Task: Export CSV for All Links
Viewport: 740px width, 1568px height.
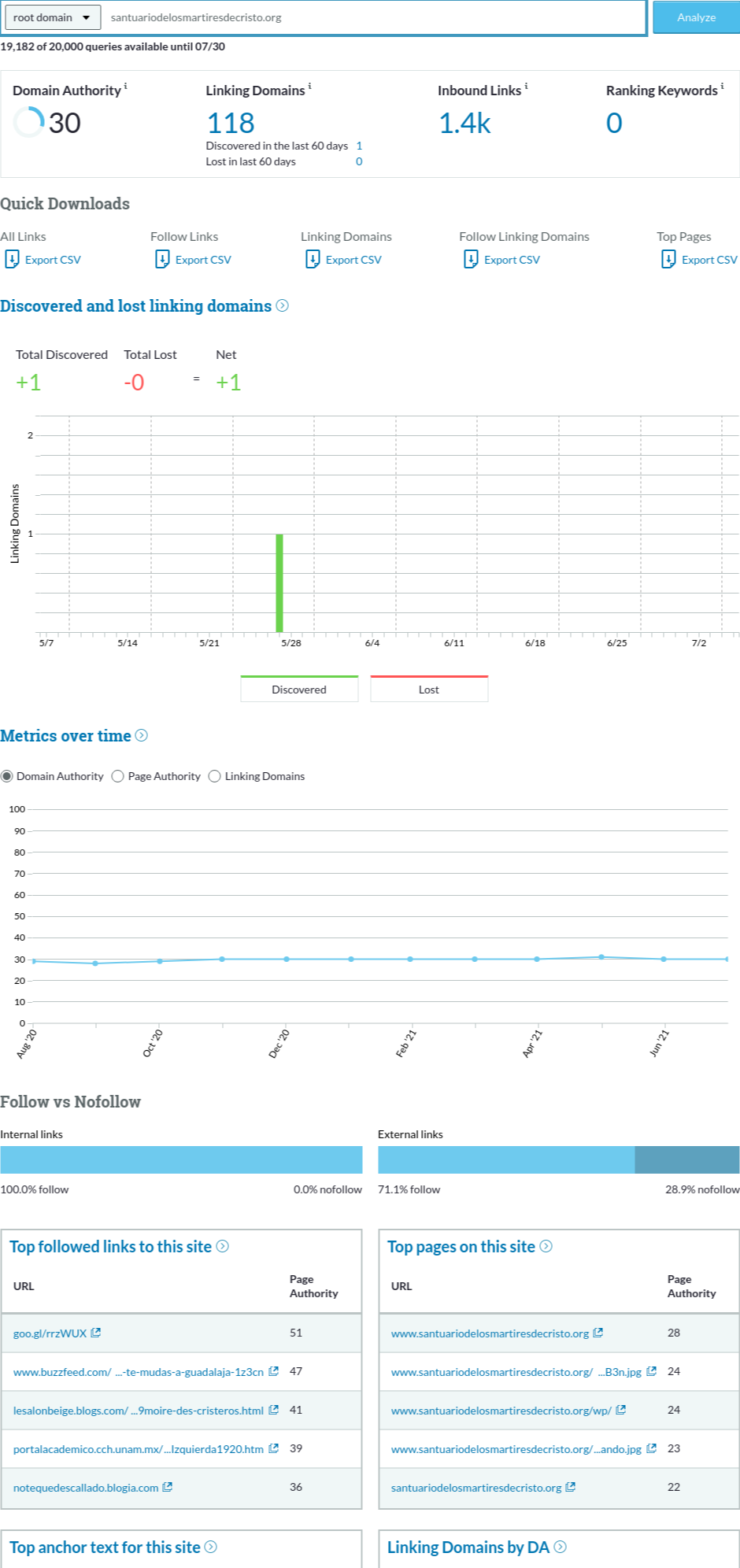Action: (x=53, y=260)
